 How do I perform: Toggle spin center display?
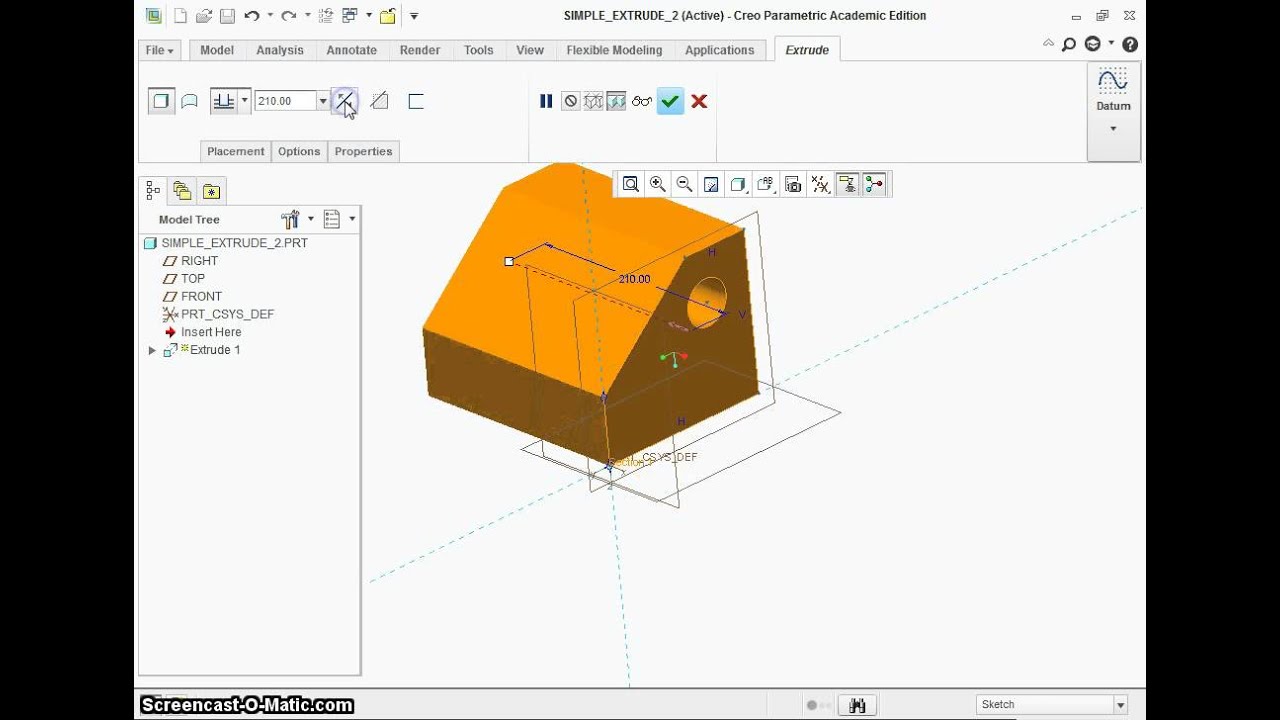tap(874, 184)
